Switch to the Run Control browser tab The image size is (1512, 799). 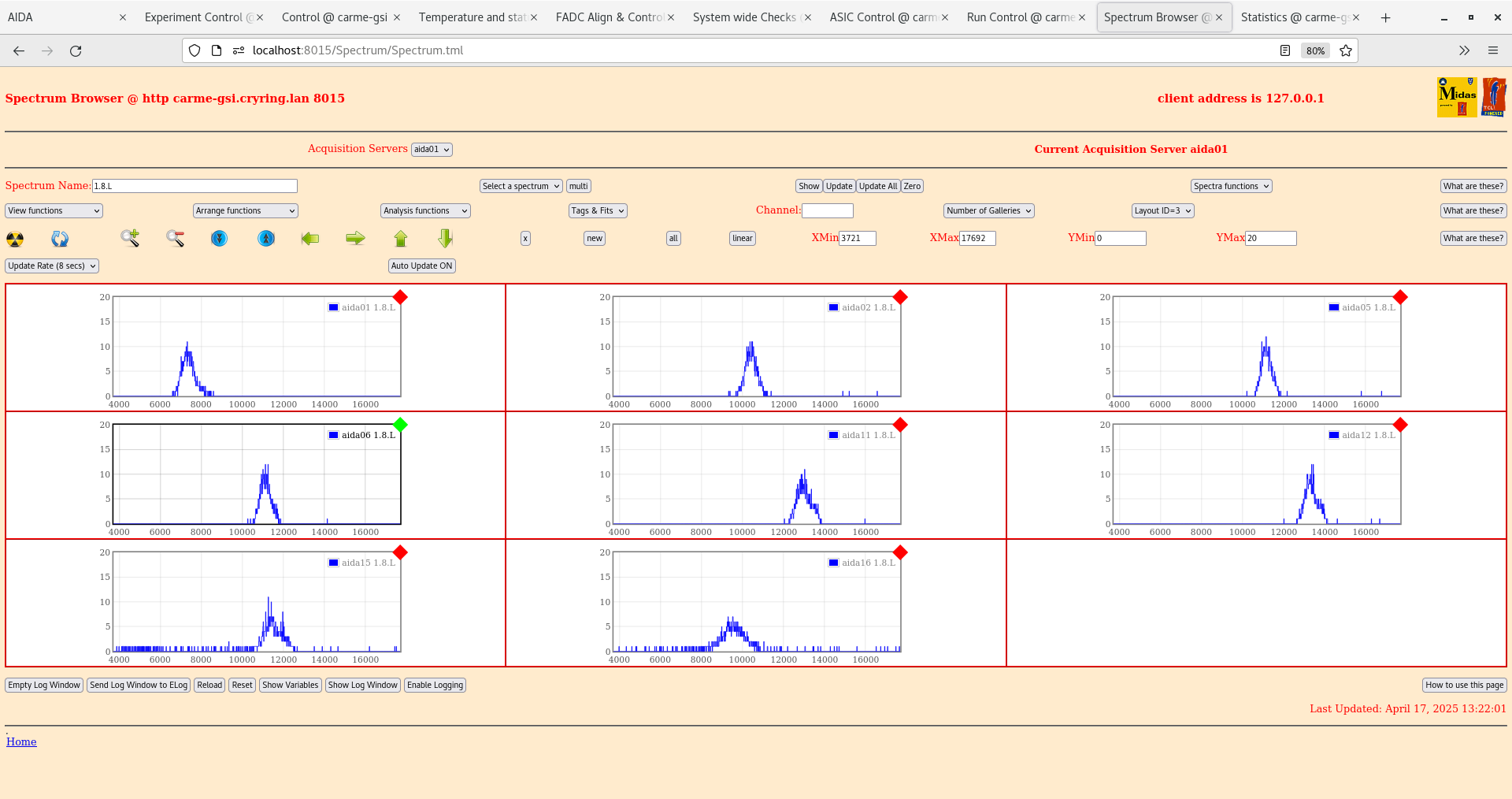click(1020, 17)
